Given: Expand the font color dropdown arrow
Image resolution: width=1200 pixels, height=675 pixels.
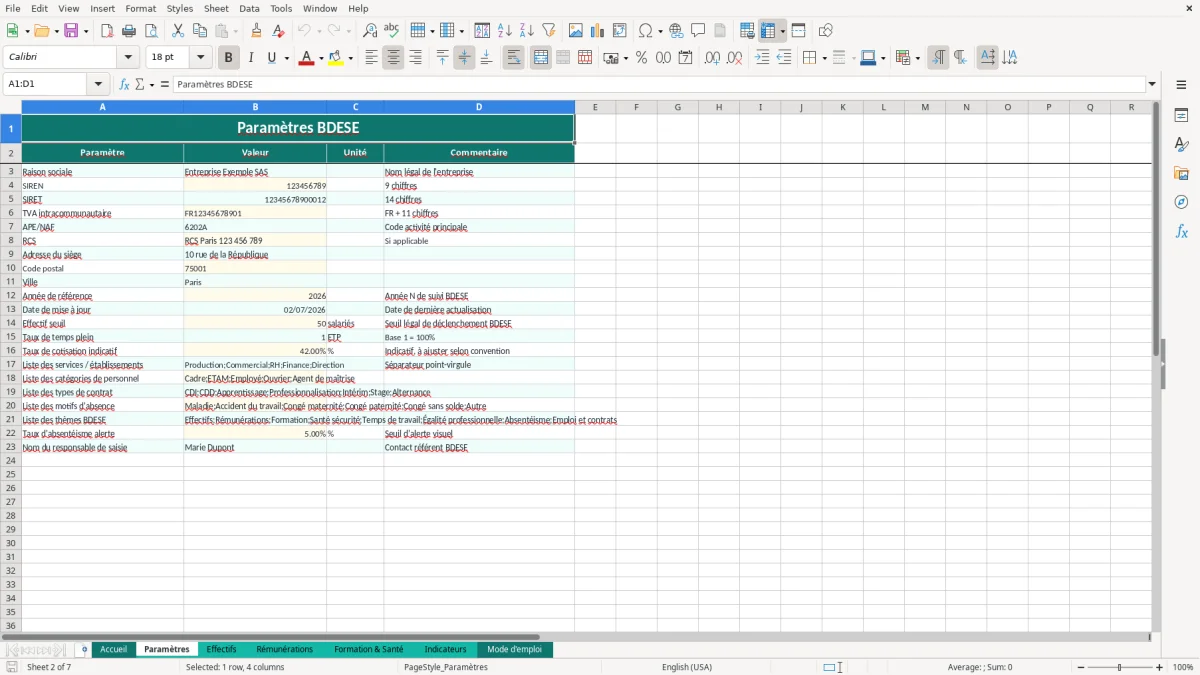Looking at the screenshot, I should tap(320, 58).
